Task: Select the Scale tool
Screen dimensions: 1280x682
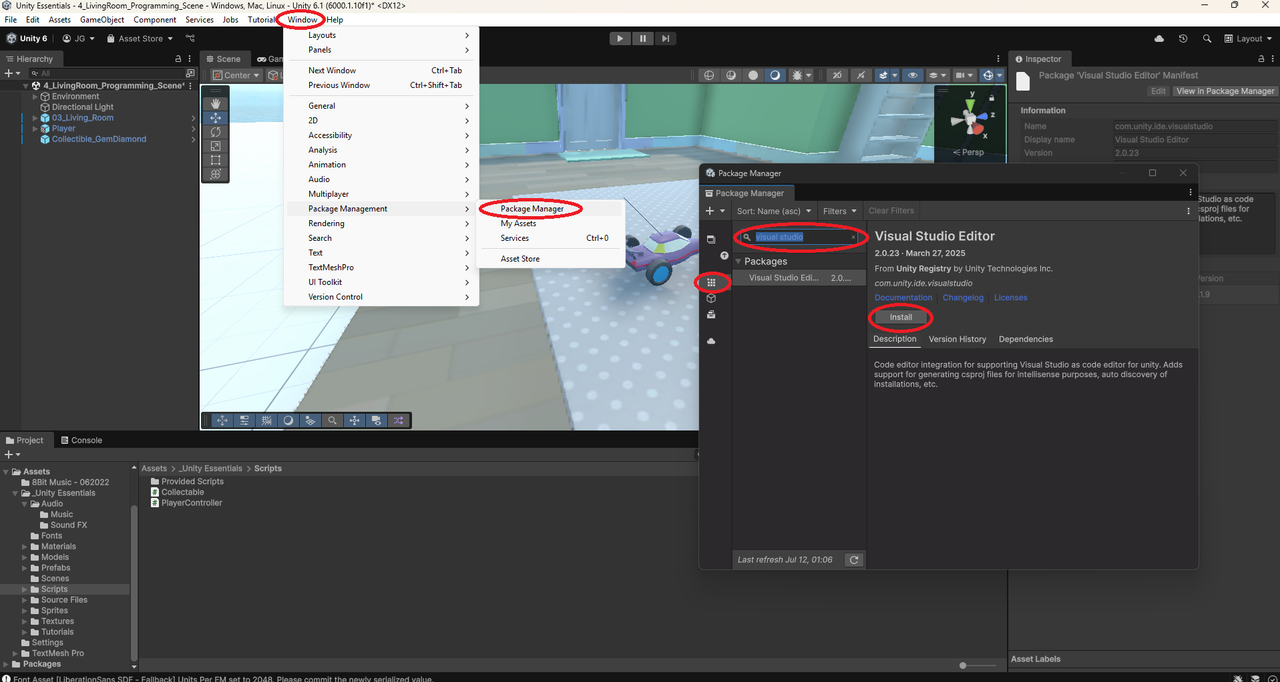Action: pyautogui.click(x=215, y=146)
